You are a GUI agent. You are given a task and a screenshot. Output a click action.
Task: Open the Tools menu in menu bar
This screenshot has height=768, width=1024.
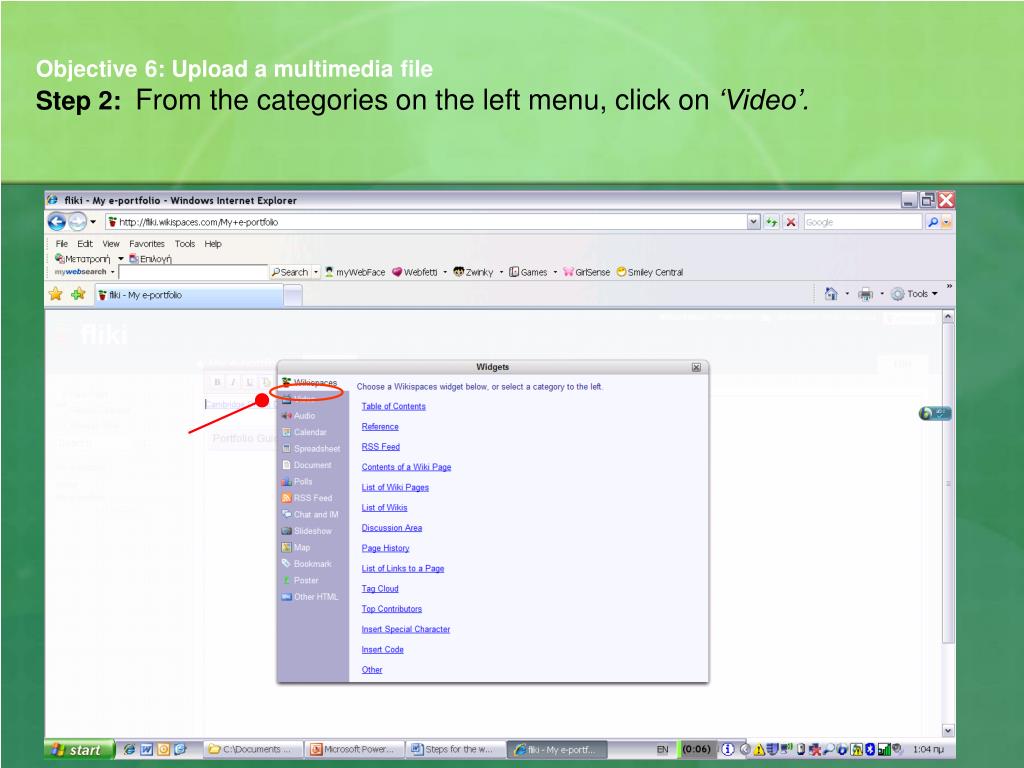[x=185, y=244]
